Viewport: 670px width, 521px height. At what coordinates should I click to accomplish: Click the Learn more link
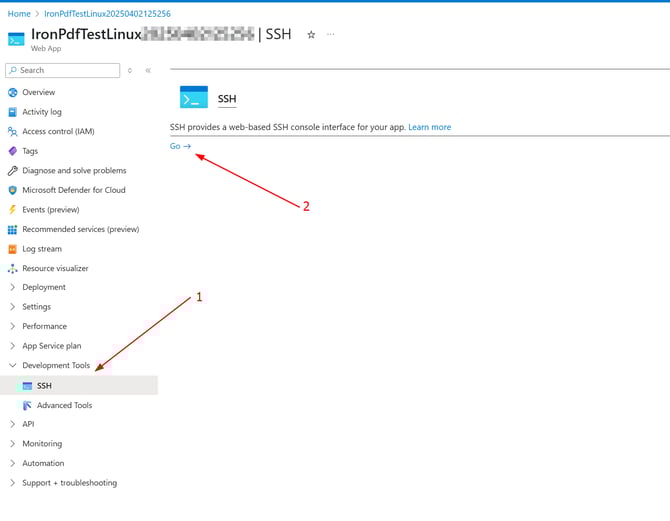point(429,127)
